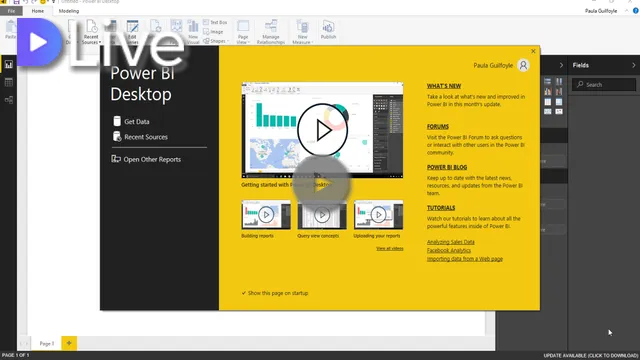
Task: Collapse the Fields pane with its chevron
Action: pyautogui.click(x=633, y=65)
